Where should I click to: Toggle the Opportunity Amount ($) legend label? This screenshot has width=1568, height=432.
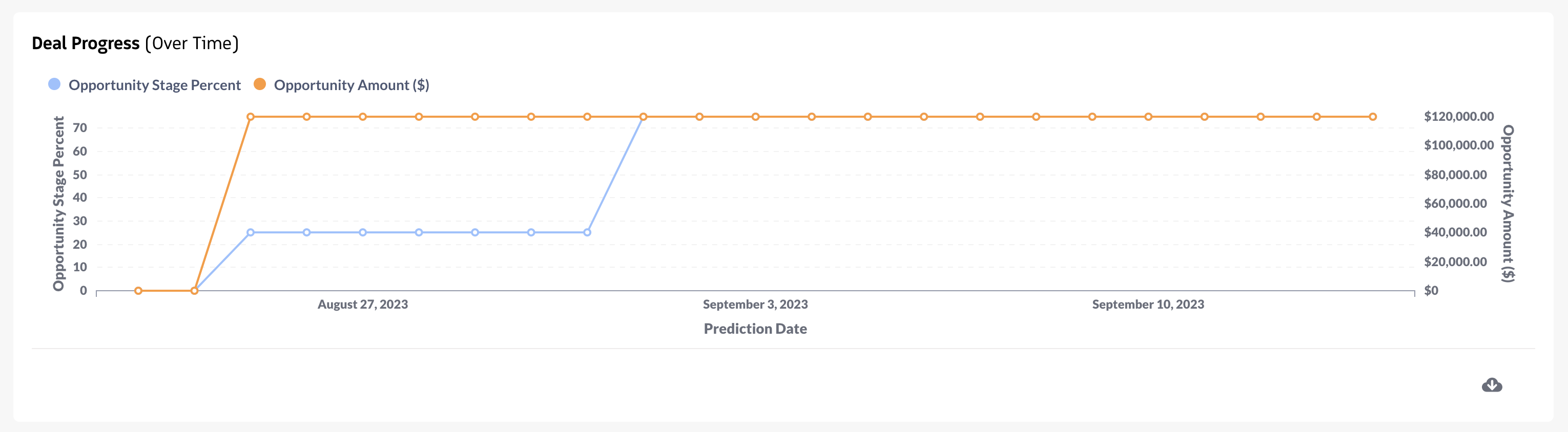(351, 85)
